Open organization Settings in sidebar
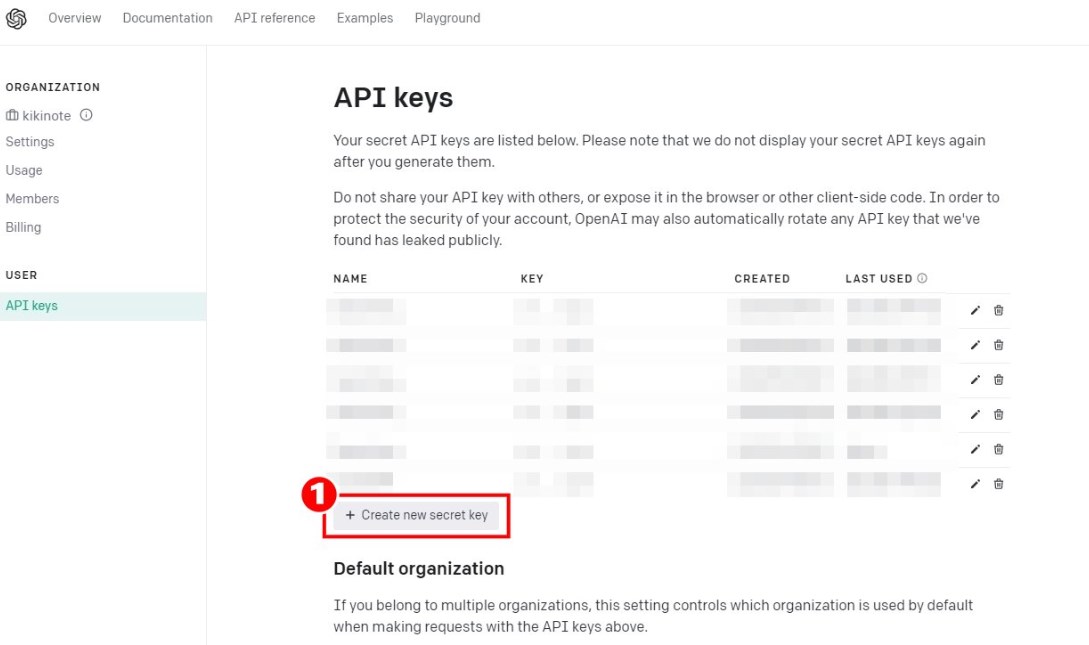The width and height of the screenshot is (1089, 645). pyautogui.click(x=30, y=142)
